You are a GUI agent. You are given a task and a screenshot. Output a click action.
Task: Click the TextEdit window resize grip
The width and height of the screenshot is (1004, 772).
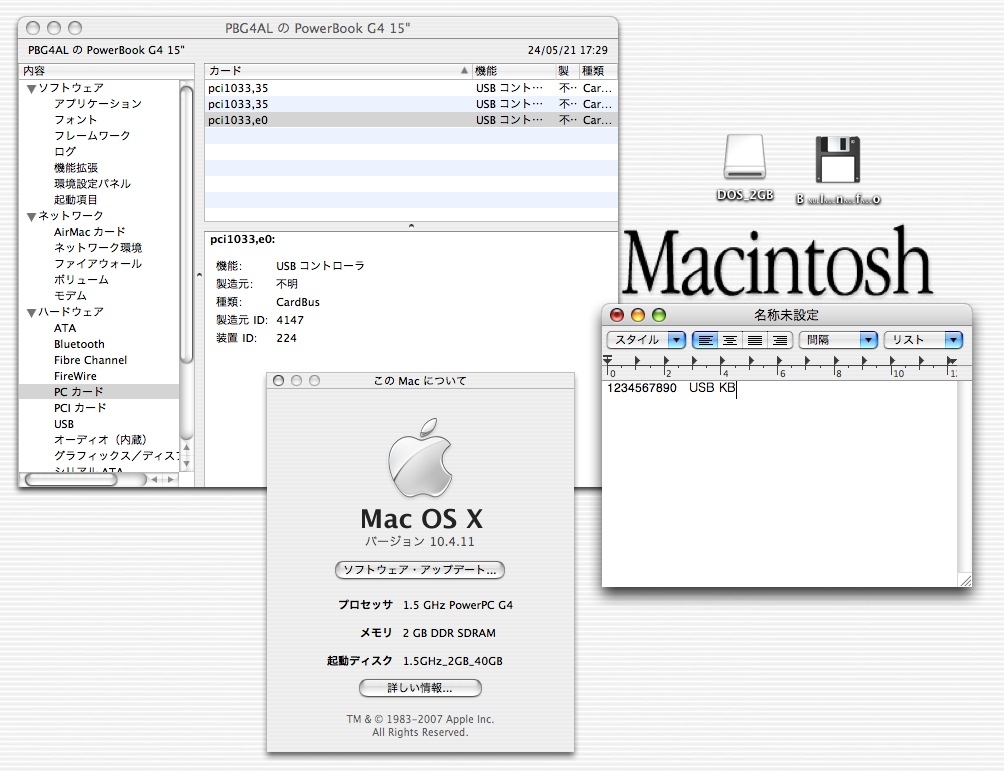[x=965, y=580]
